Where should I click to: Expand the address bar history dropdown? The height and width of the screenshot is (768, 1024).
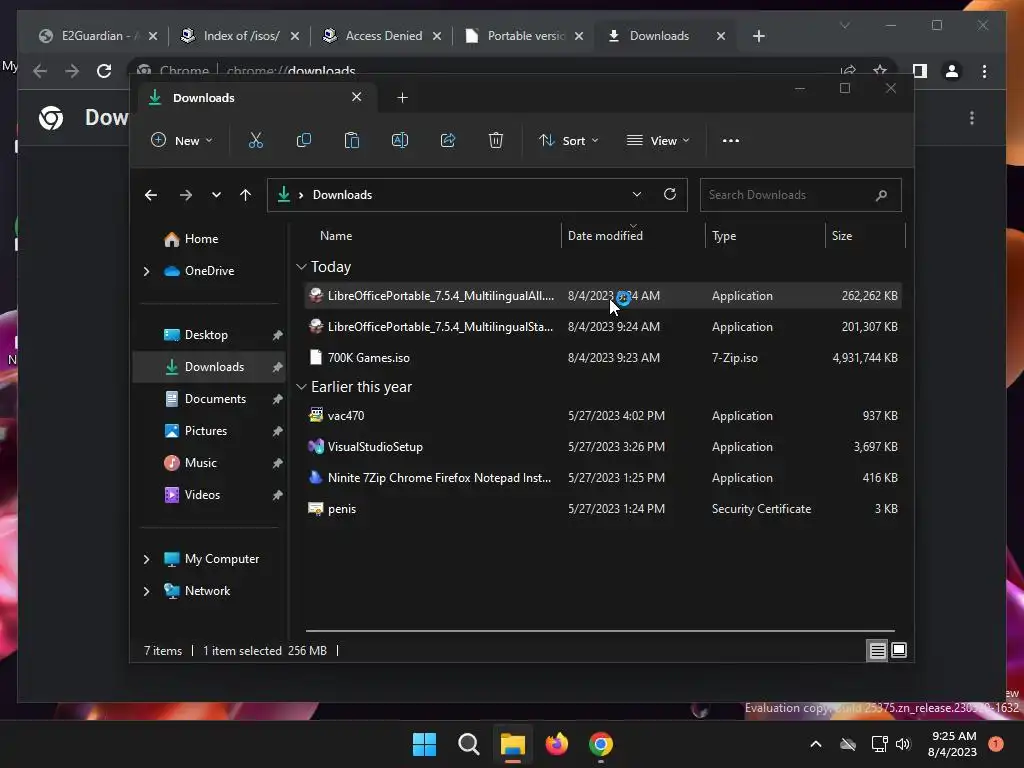pos(637,195)
